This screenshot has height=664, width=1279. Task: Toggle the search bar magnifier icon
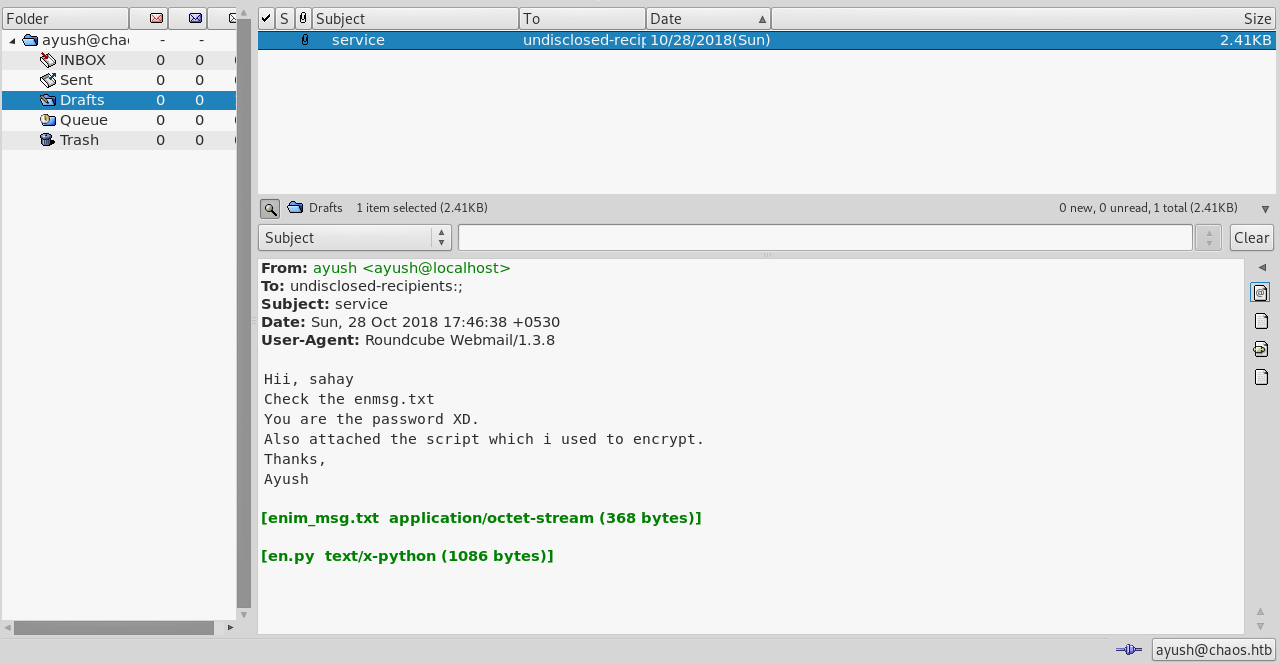269,208
